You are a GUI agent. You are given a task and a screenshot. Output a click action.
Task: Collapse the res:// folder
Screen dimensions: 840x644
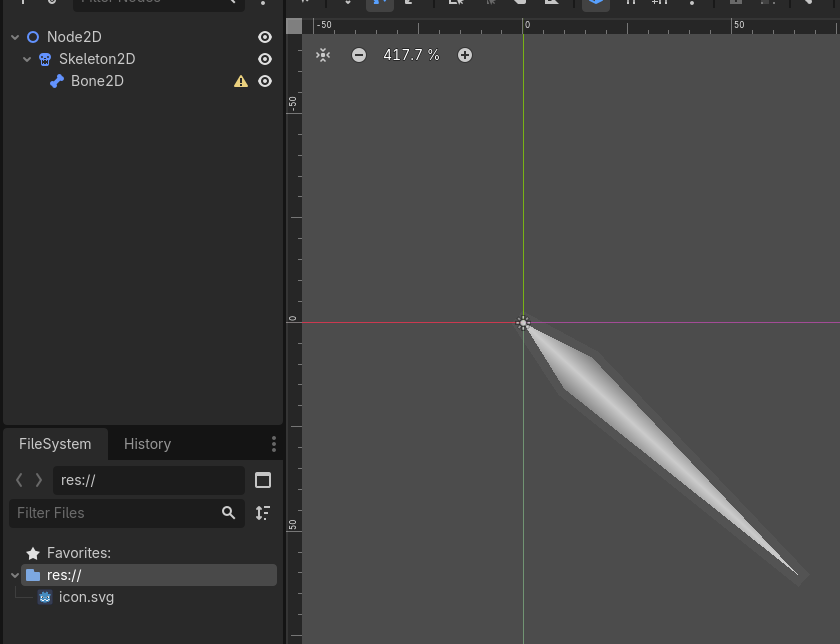pyautogui.click(x=15, y=575)
